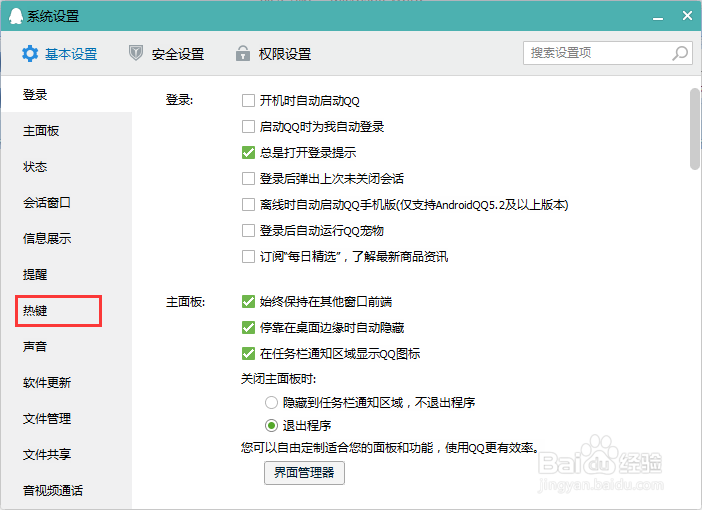The image size is (702, 510).
Task: Select 主面板 in the sidebar
Action: click(67, 130)
